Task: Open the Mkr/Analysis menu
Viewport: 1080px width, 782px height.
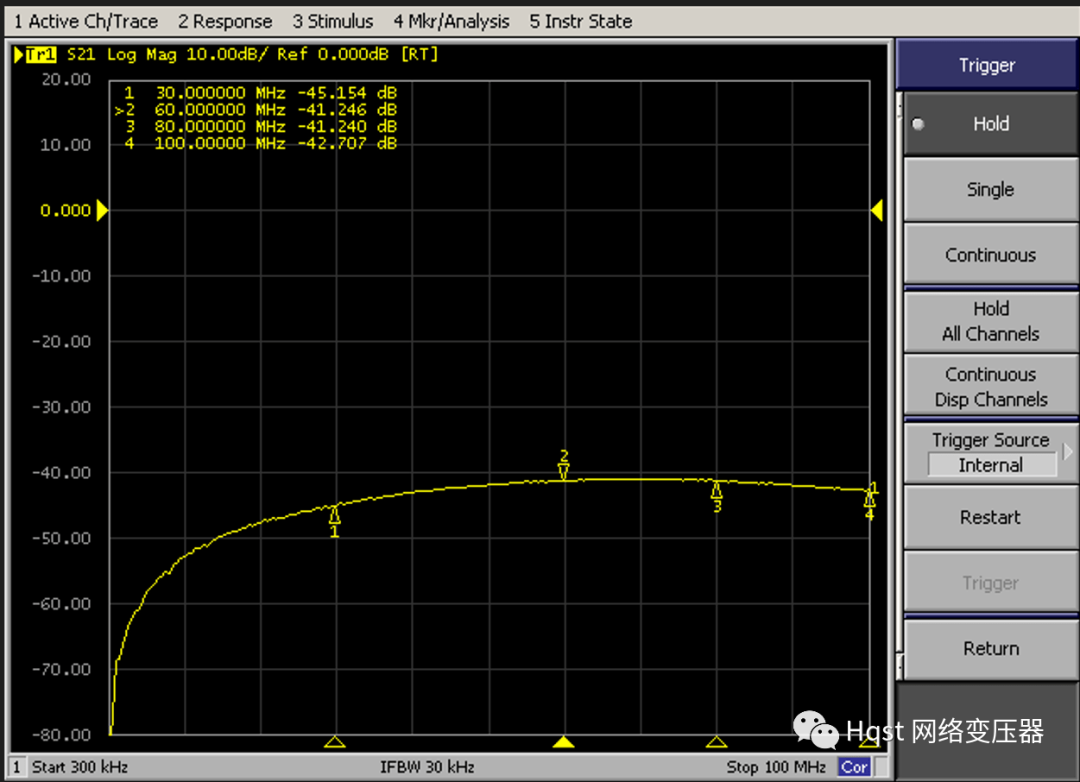Action: [x=451, y=21]
